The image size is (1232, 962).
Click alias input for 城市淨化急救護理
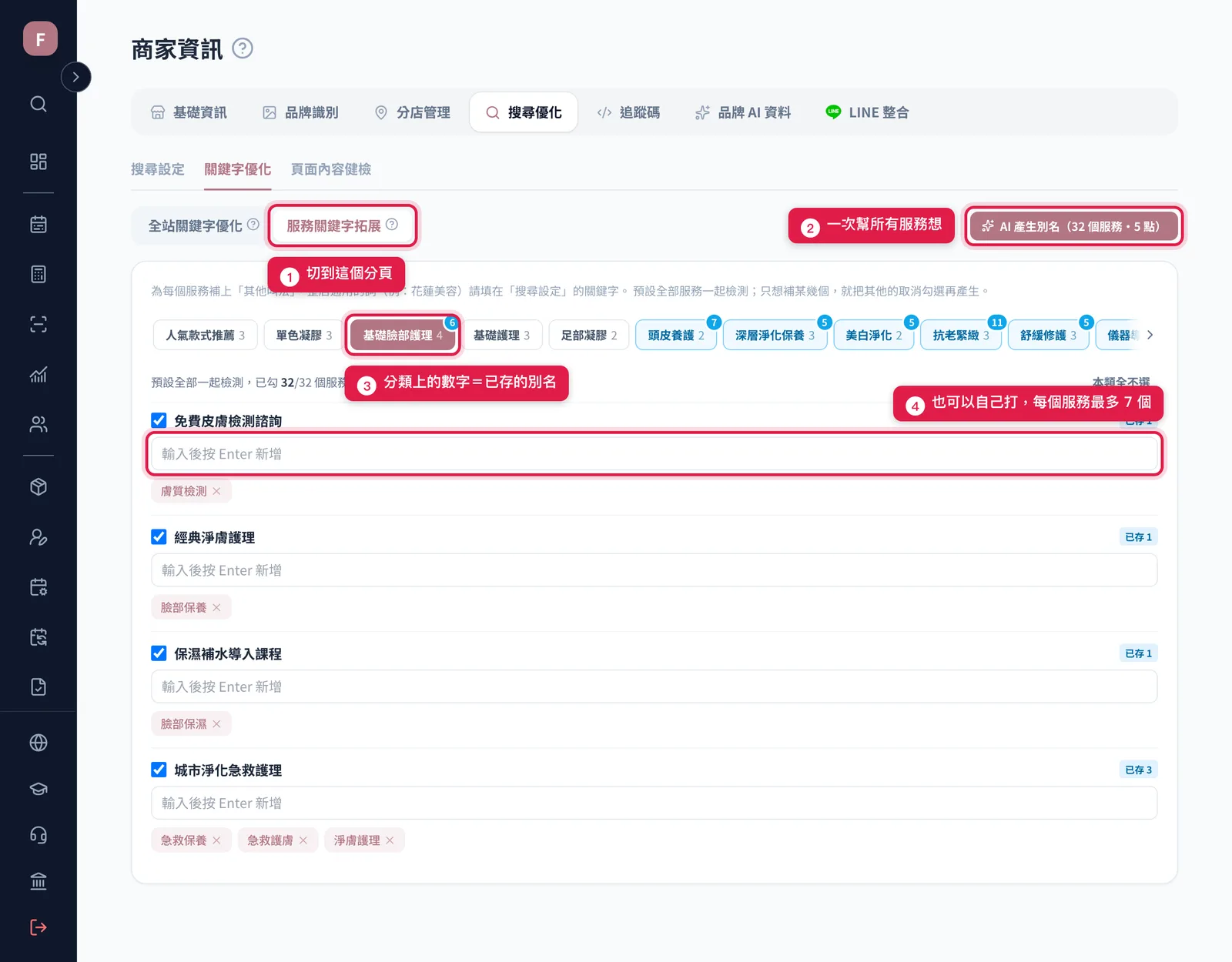[654, 803]
